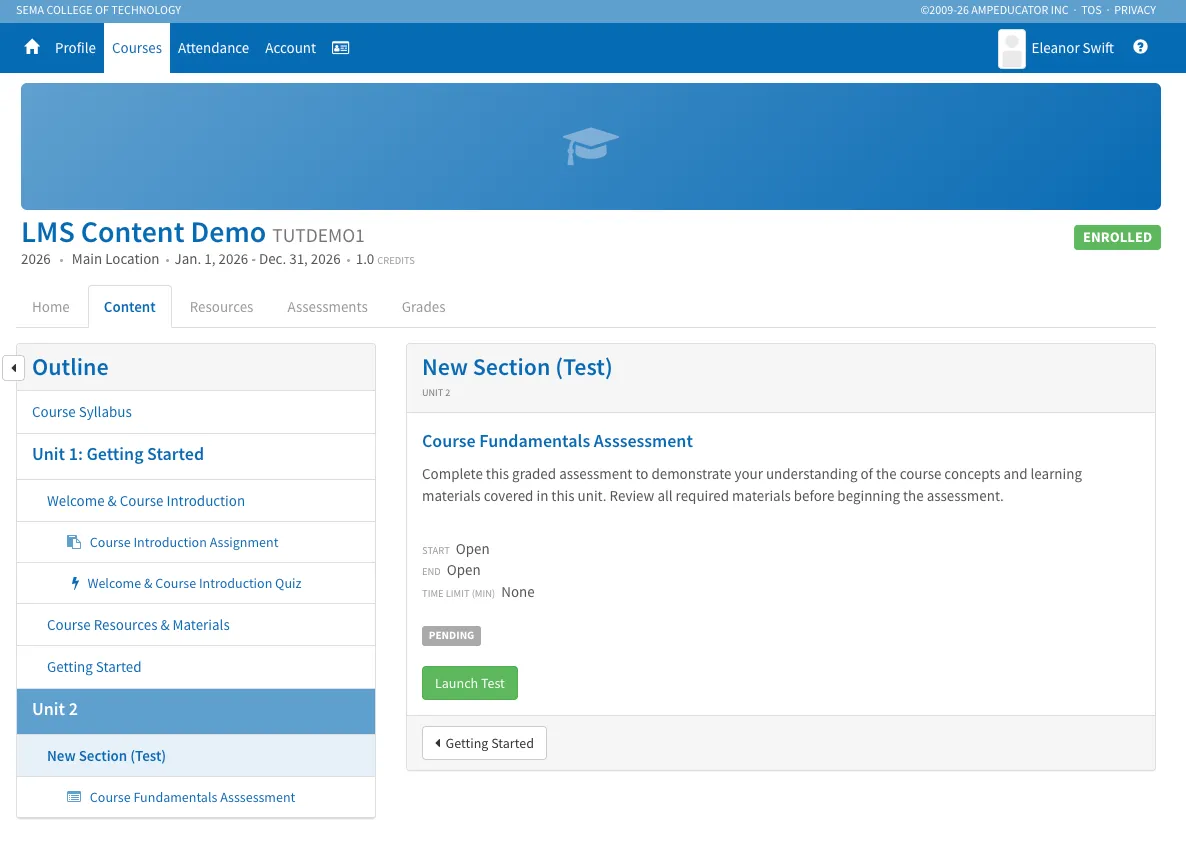
Task: Go back to Getting Started button
Action: 484,743
